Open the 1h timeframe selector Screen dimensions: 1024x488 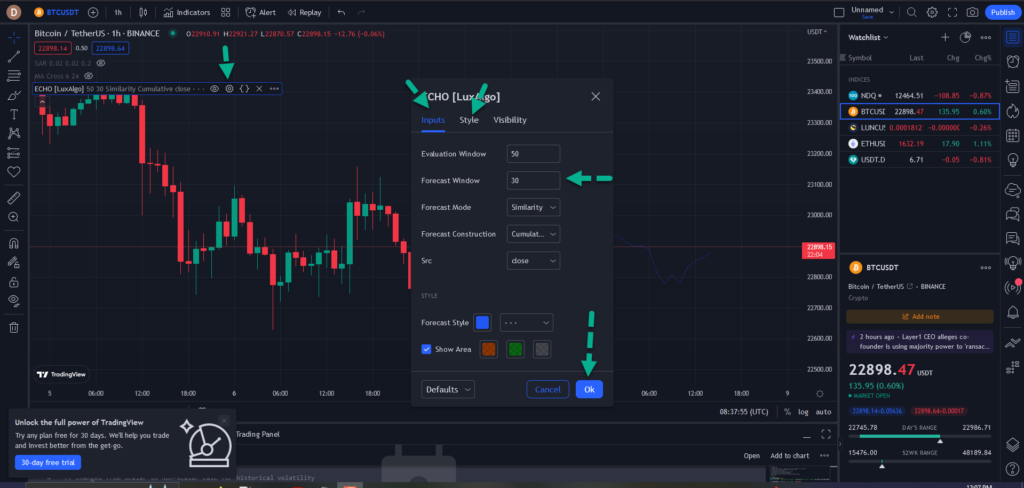click(x=118, y=12)
